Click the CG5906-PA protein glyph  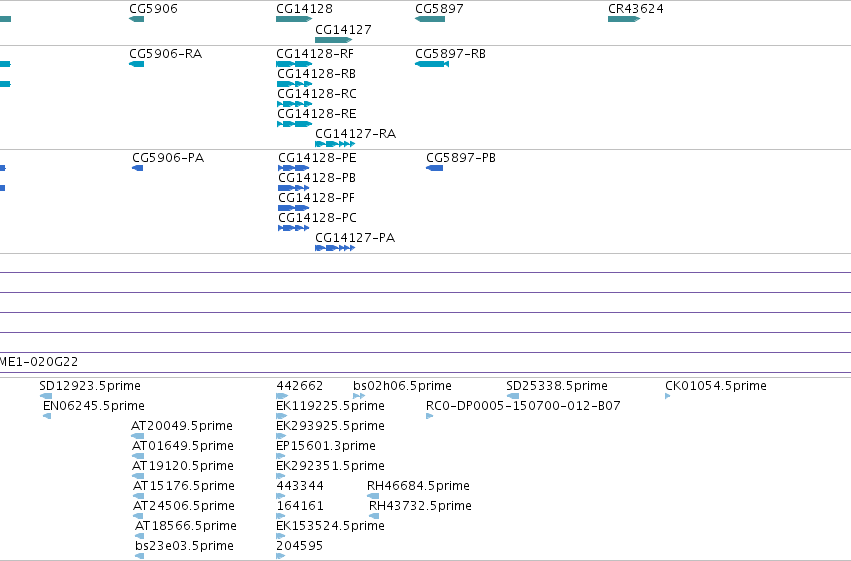tap(138, 168)
